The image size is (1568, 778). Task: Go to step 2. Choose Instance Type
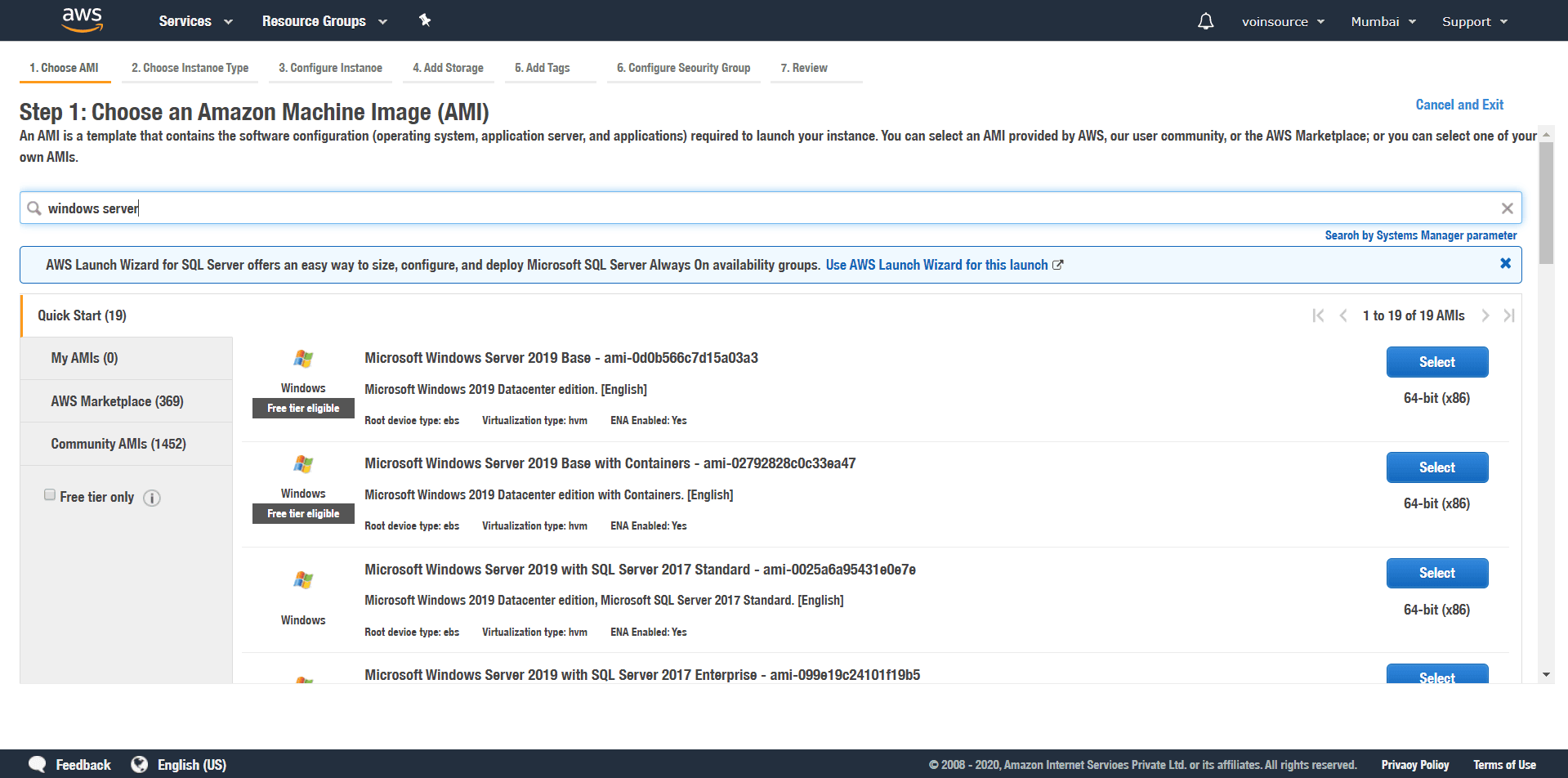click(x=190, y=68)
